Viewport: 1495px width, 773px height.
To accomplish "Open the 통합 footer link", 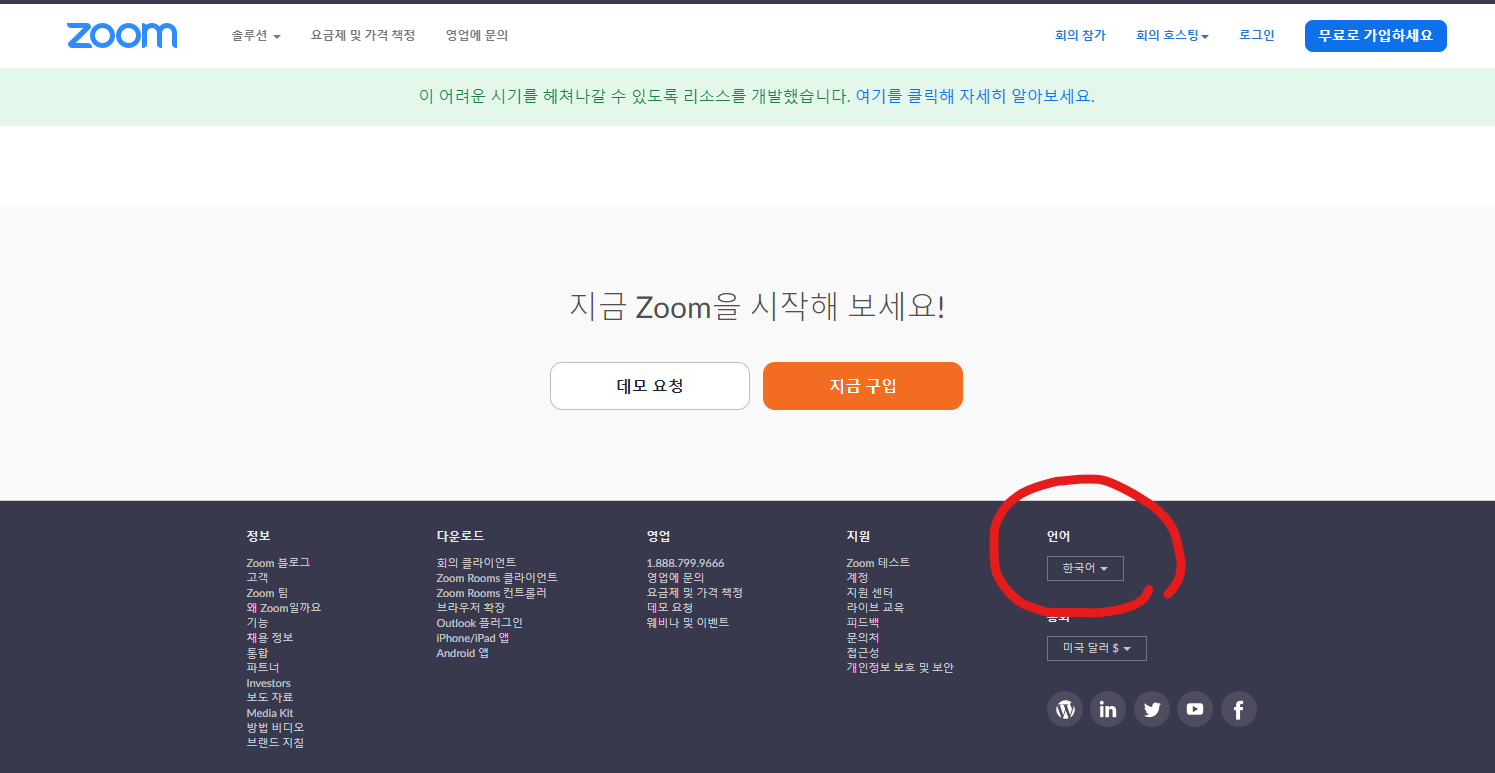I will (x=257, y=653).
